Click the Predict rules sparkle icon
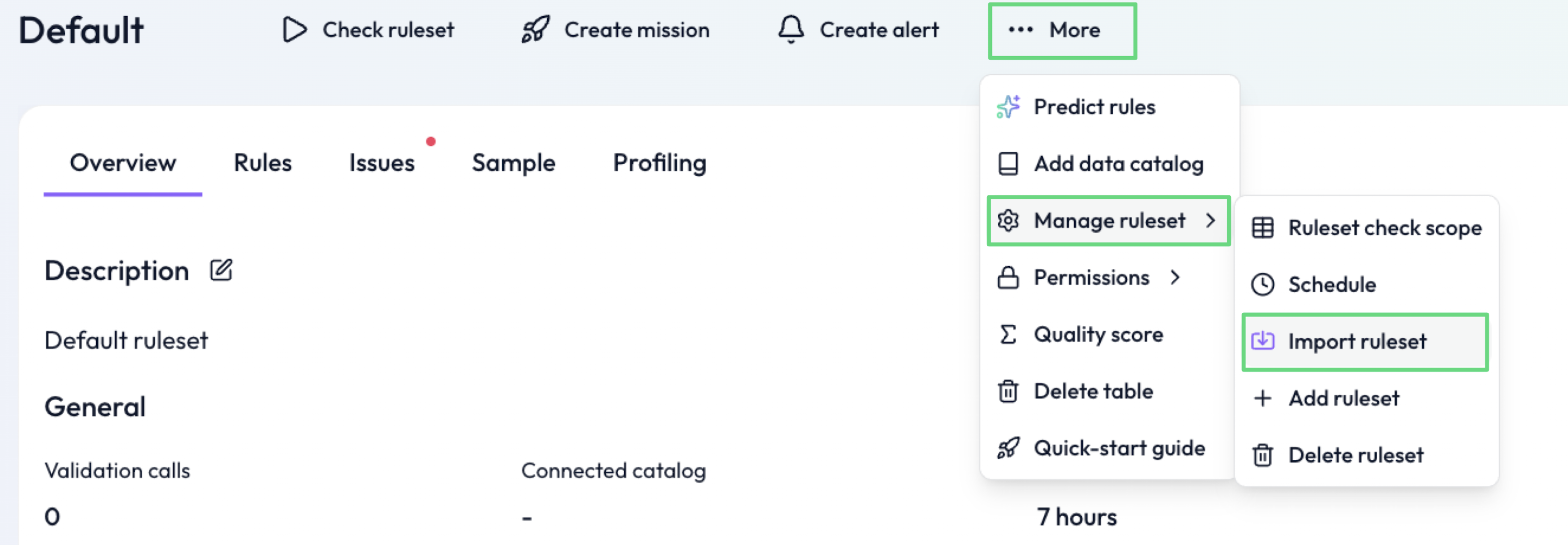The height and width of the screenshot is (545, 1568). (x=1008, y=107)
